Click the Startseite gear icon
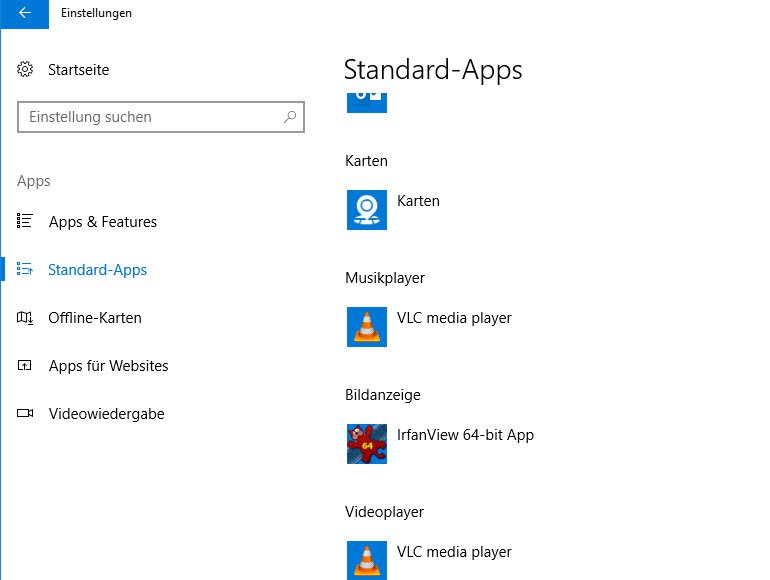The width and height of the screenshot is (770, 580). [x=26, y=70]
